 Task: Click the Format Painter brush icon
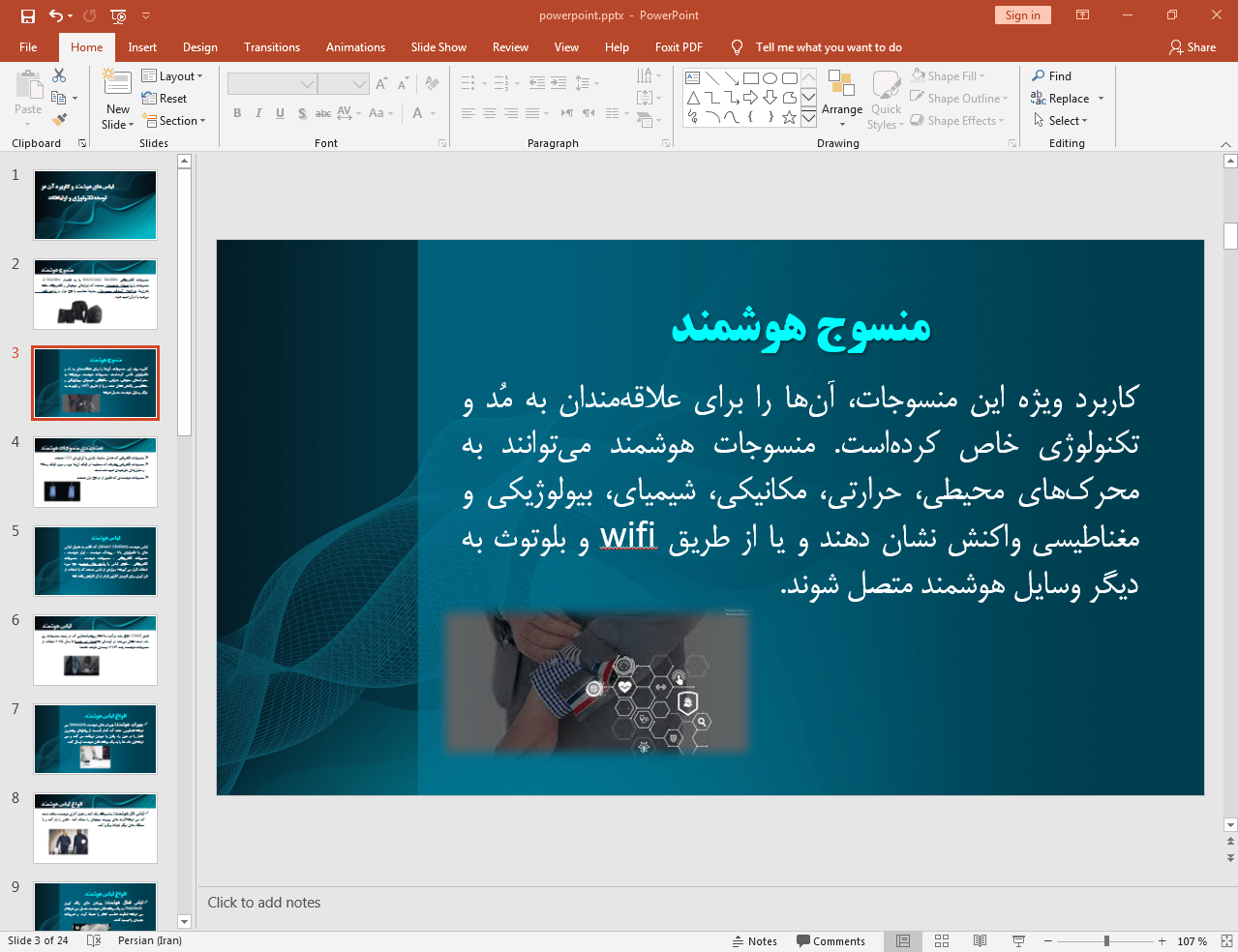59,119
